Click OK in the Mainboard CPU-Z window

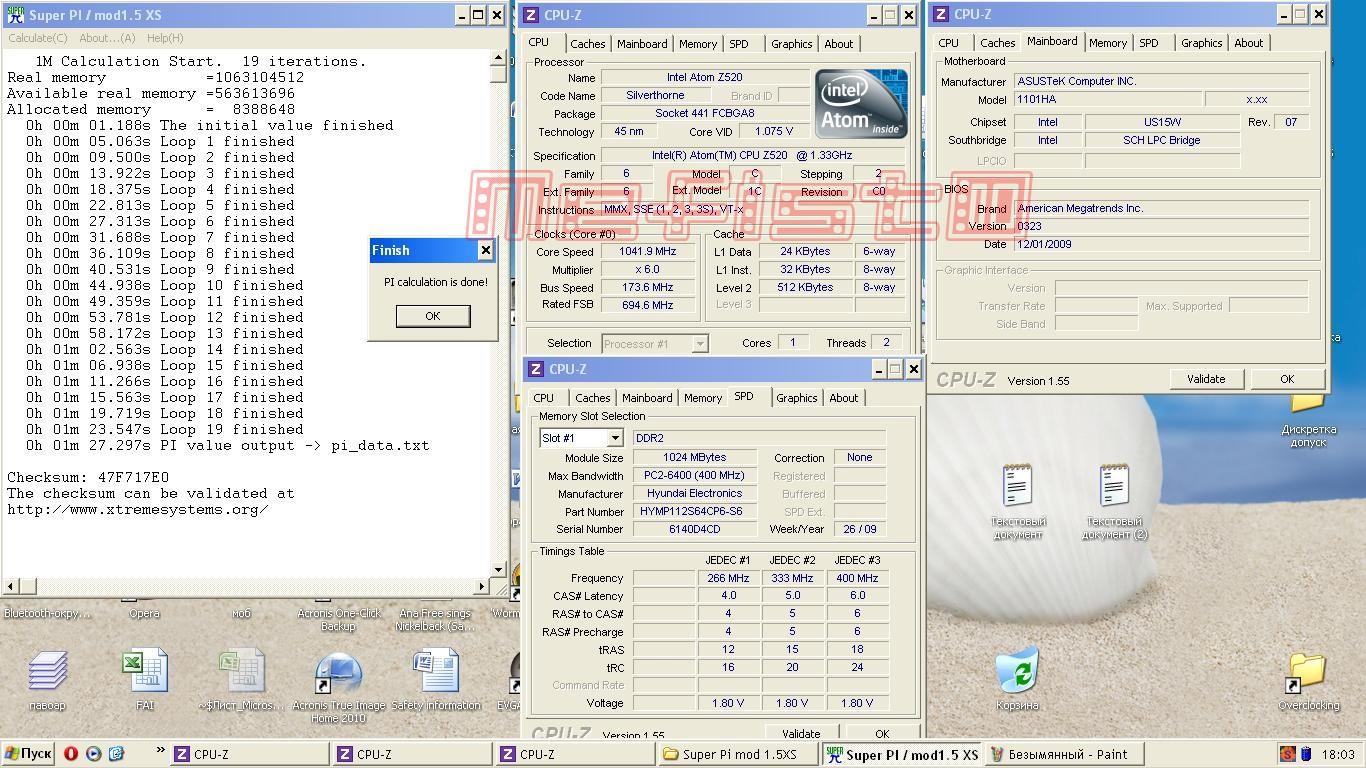(x=1287, y=379)
